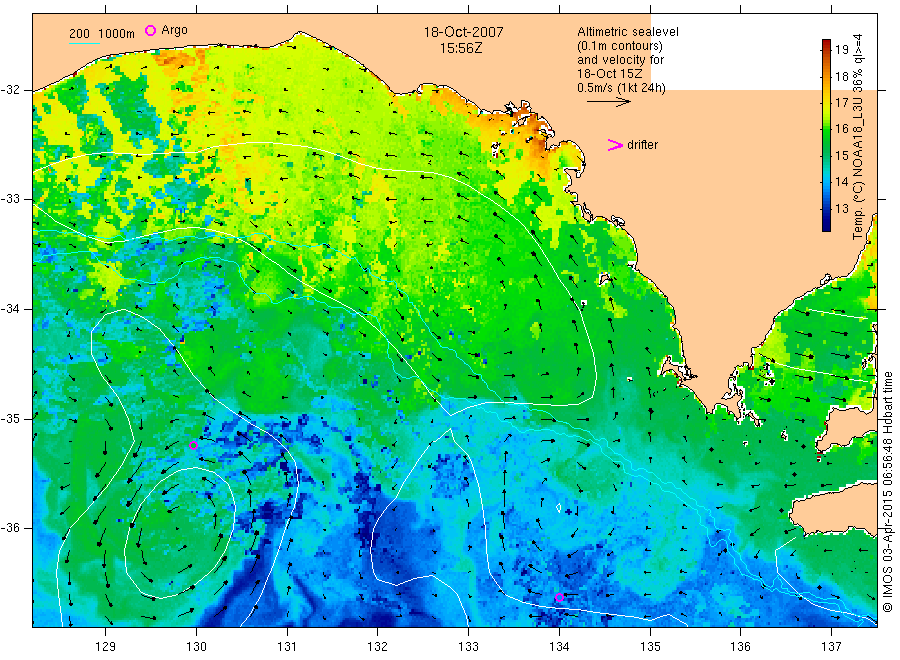Screen dimensions: 900x660
Task: Click the 19 degree label on color bar
Action: point(841,49)
